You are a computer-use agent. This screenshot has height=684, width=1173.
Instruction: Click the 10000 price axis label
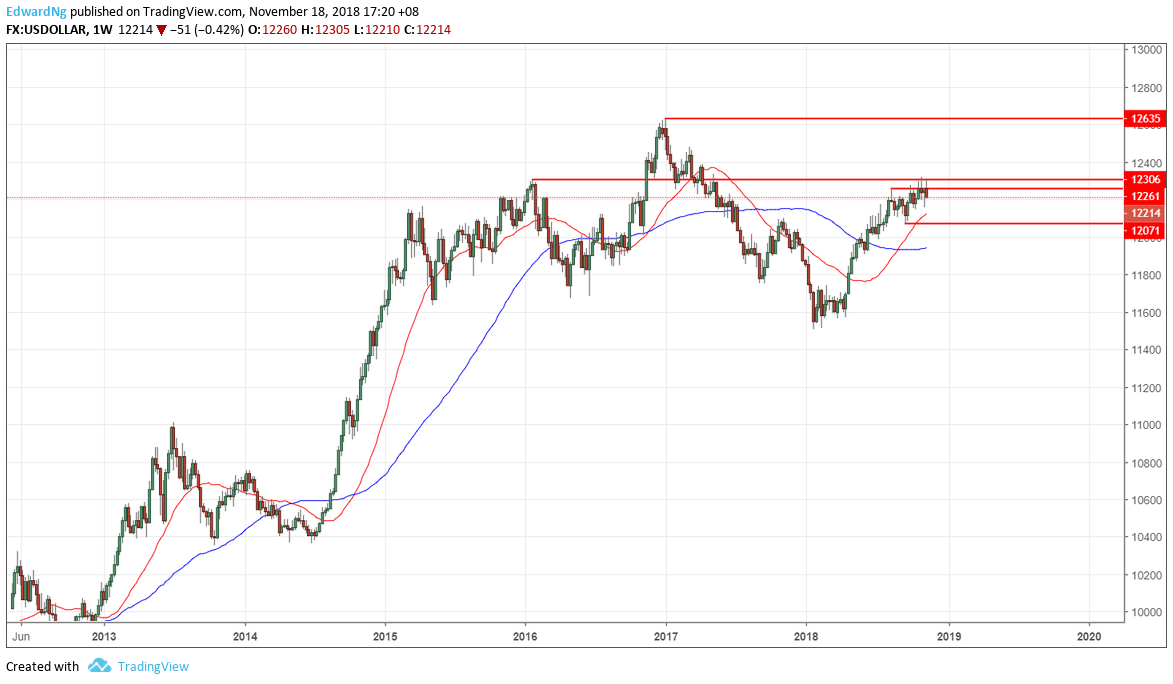(1147, 612)
